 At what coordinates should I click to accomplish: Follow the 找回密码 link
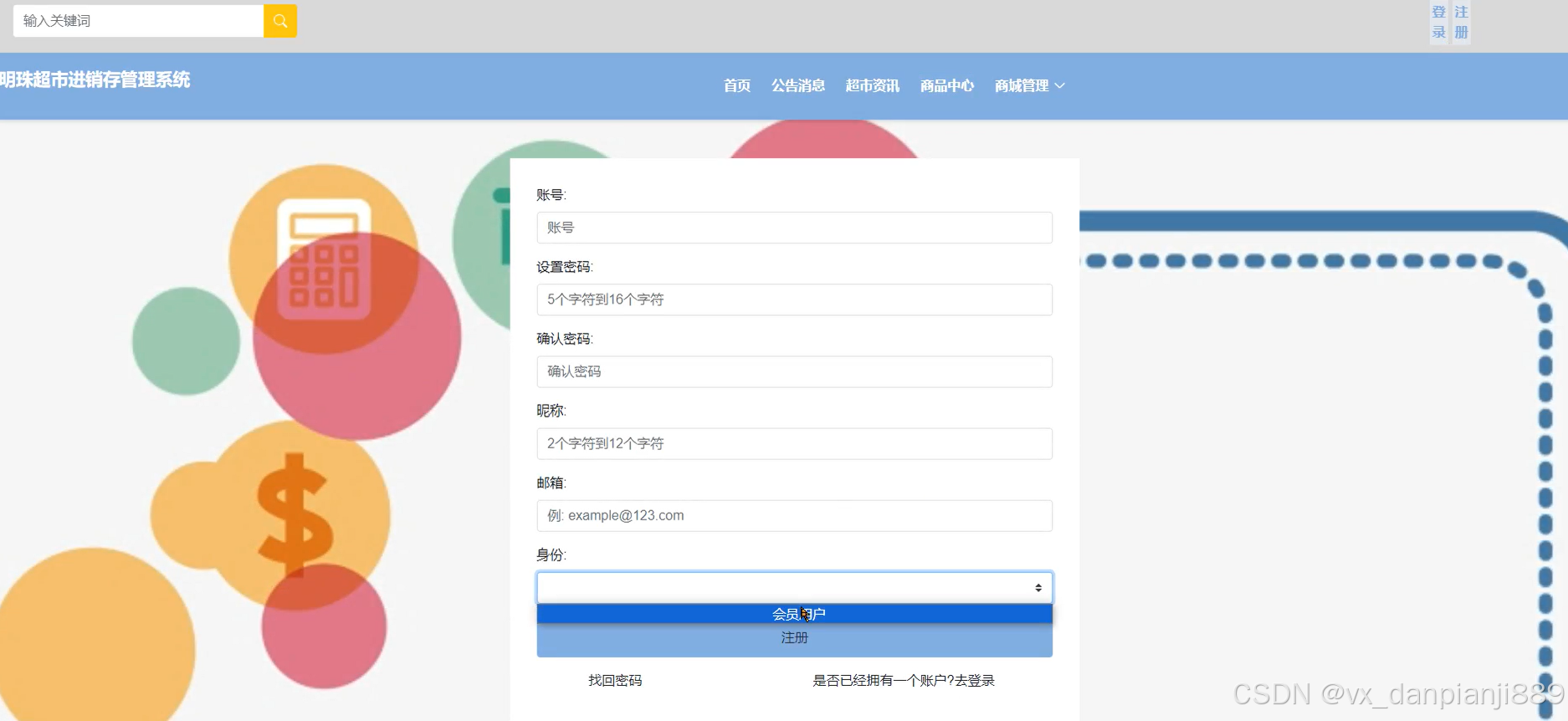tap(615, 680)
